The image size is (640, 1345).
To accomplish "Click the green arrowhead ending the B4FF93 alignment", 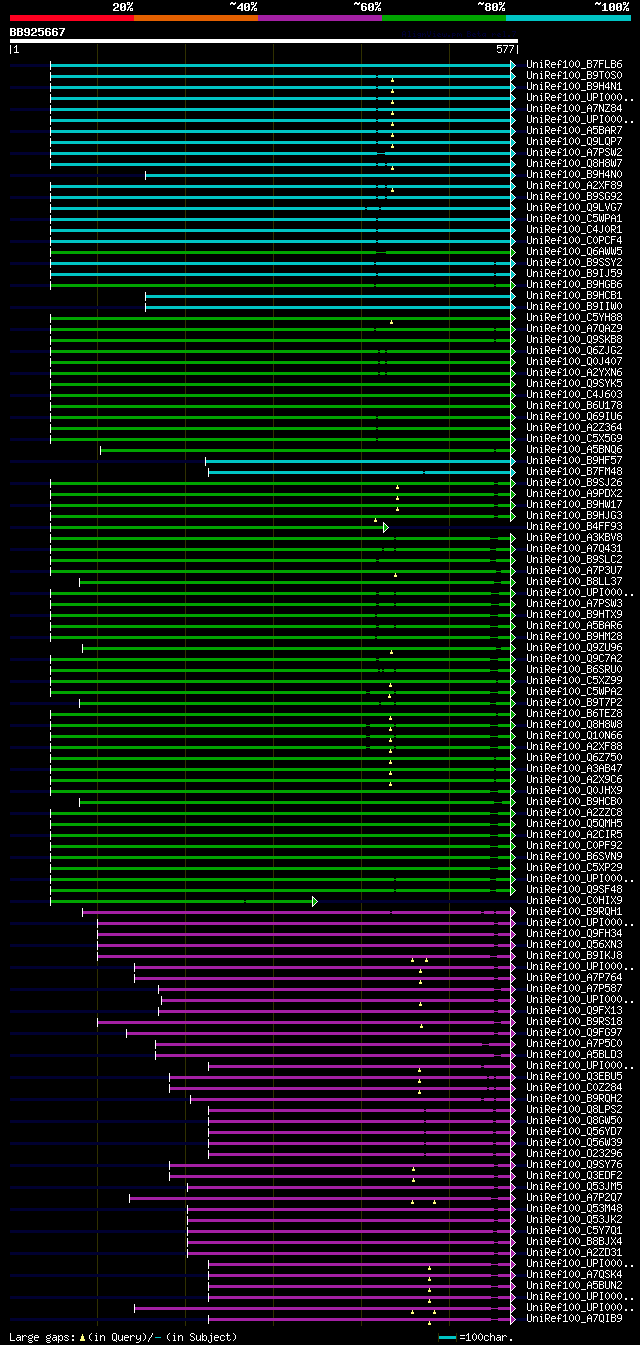I will [386, 526].
